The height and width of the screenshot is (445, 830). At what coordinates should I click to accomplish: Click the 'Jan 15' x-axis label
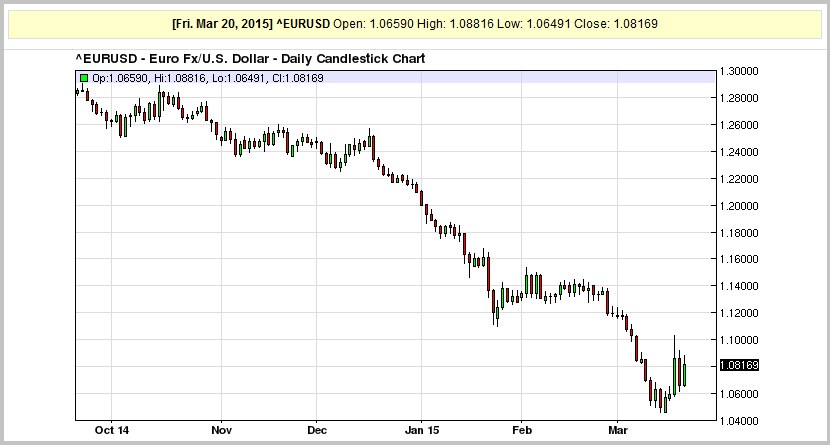coord(421,430)
